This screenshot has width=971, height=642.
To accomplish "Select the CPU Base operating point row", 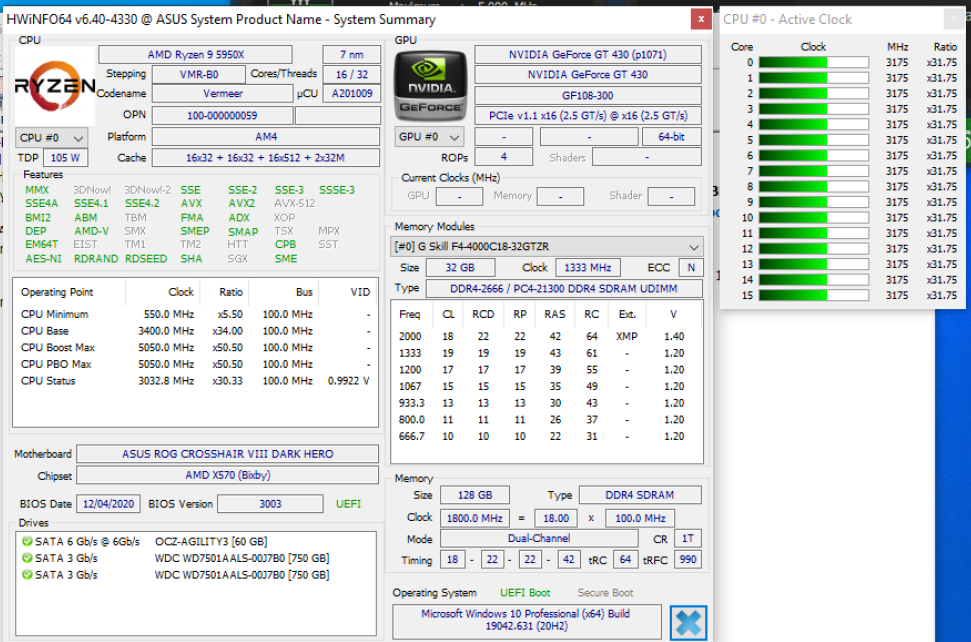I will click(x=195, y=331).
